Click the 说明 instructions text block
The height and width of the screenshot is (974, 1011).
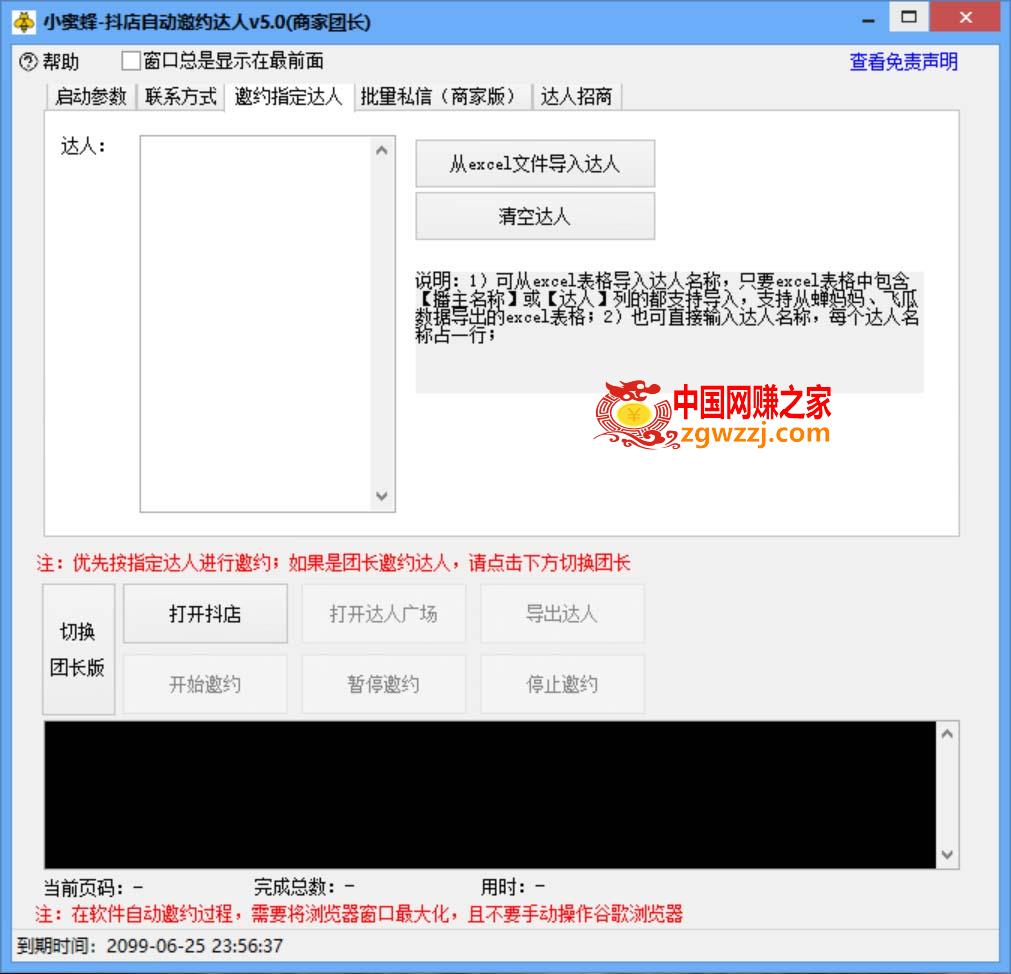point(669,332)
